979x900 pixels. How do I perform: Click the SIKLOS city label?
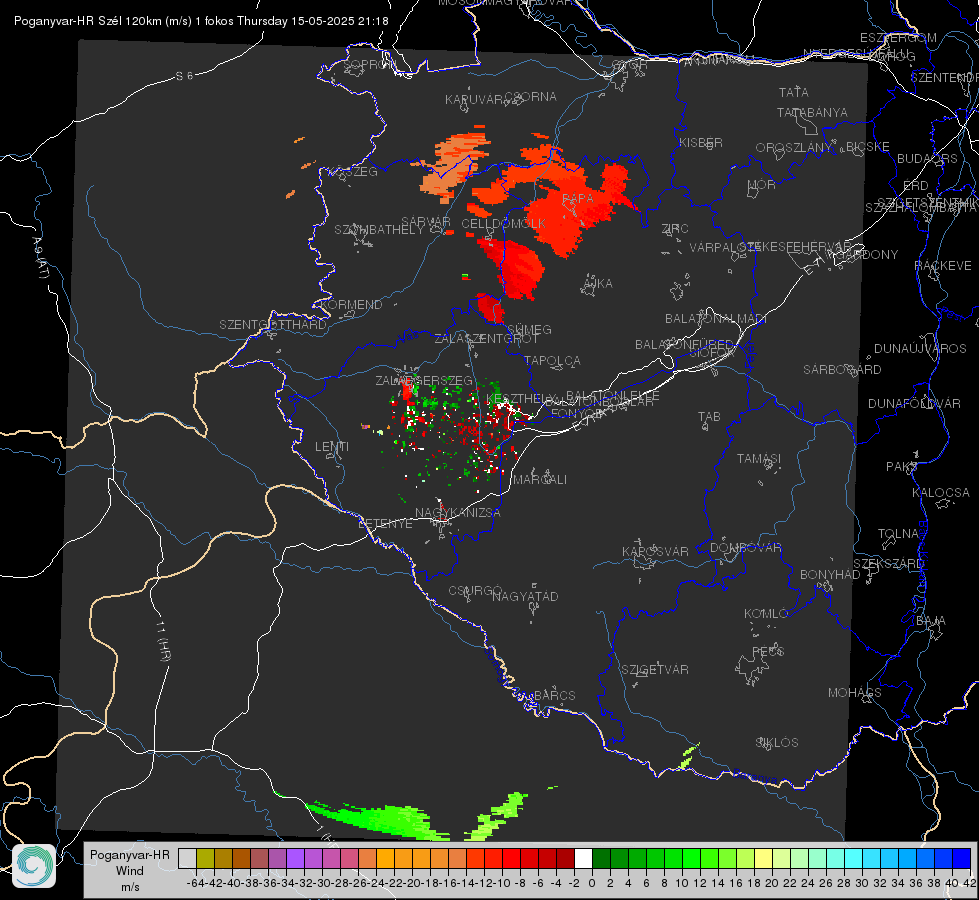(777, 743)
